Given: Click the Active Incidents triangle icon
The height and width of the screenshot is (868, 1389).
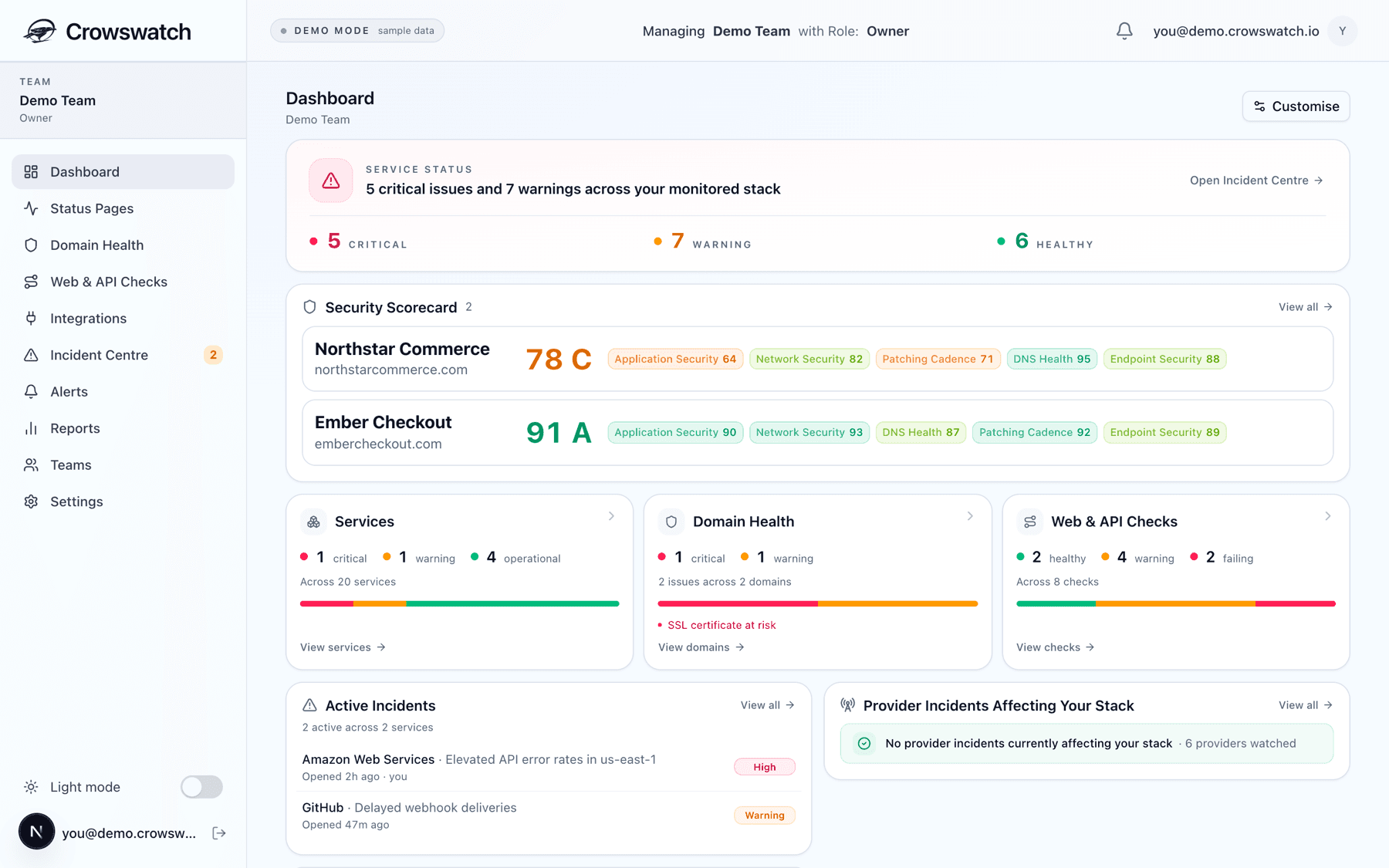Looking at the screenshot, I should coord(309,705).
